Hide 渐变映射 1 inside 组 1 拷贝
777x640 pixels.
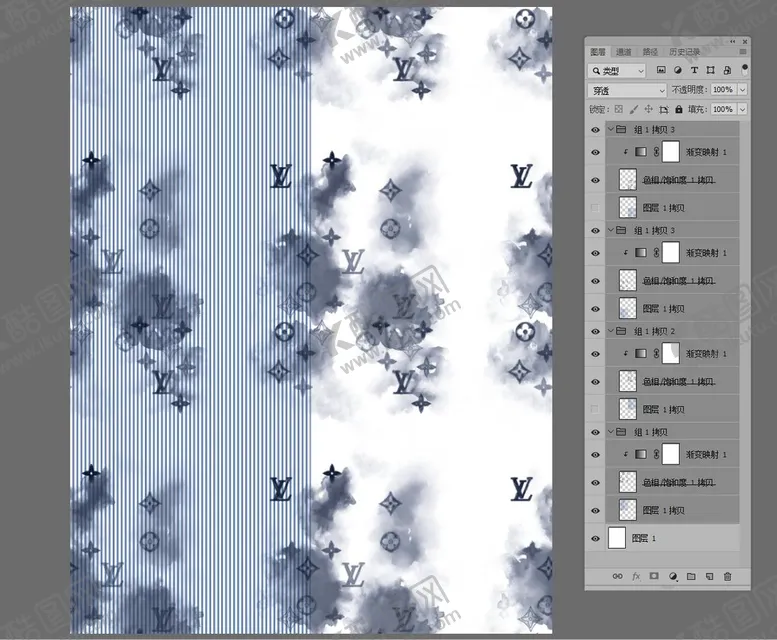pos(595,454)
